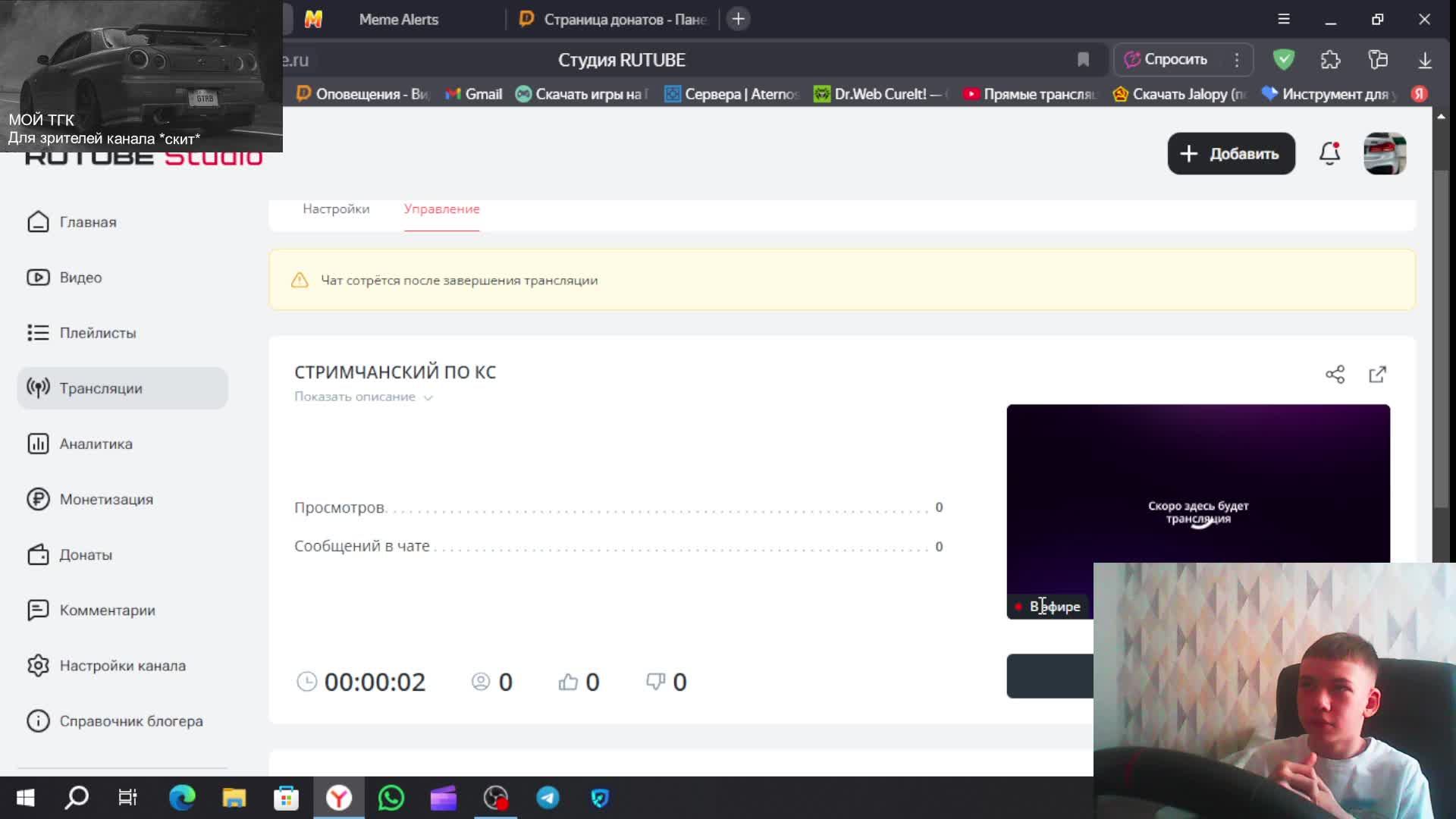Click the Сообщений в чате row
Image resolution: width=1456 pixels, height=819 pixels.
(619, 546)
